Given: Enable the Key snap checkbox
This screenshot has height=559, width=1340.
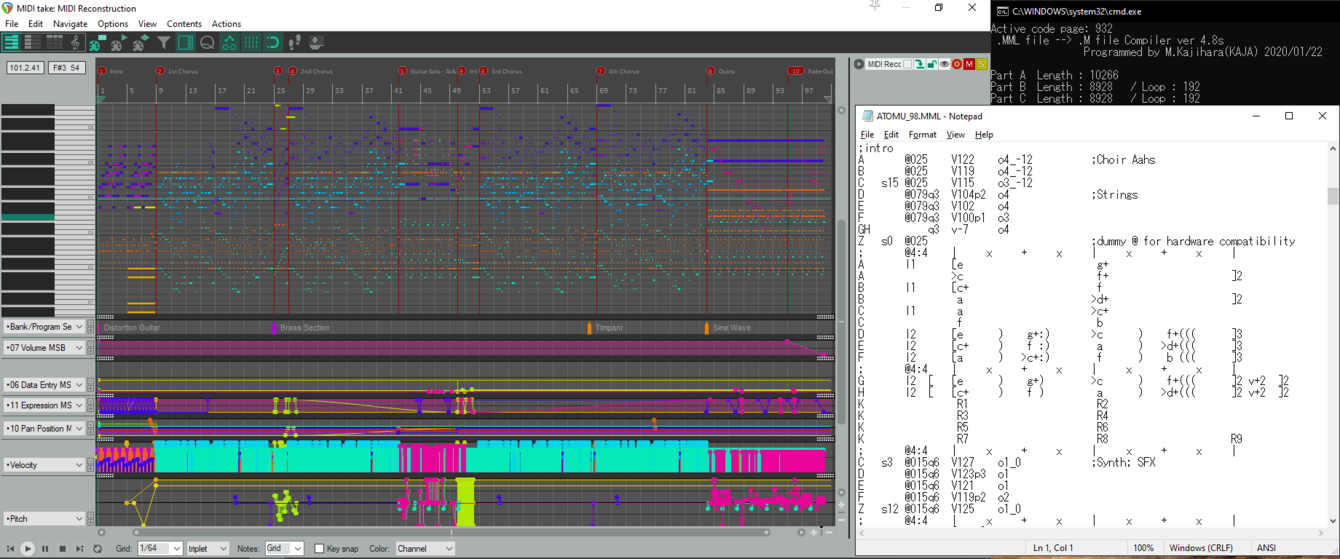Looking at the screenshot, I should (x=319, y=548).
